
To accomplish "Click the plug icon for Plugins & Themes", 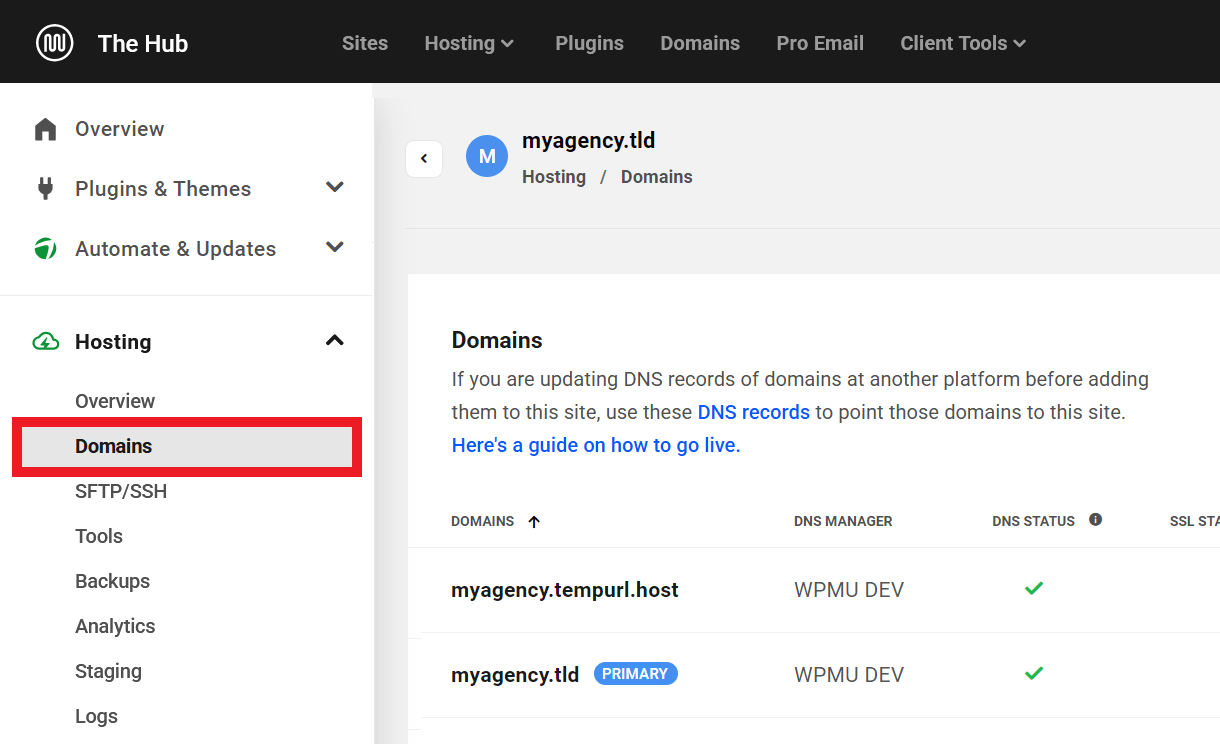I will coord(45,189).
